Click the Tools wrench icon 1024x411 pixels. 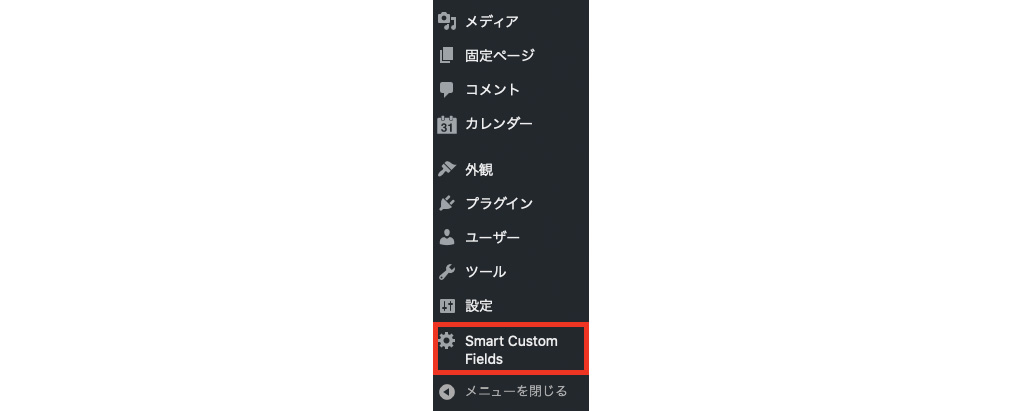pos(447,271)
